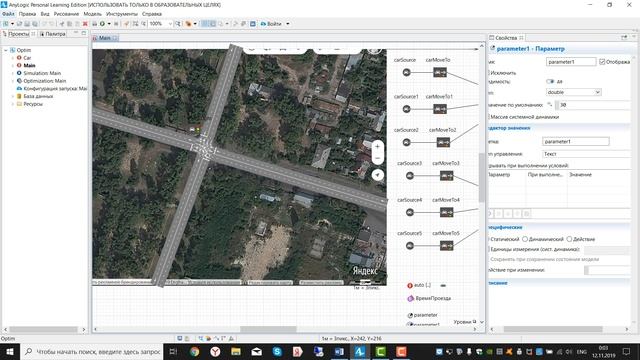Switch to the Палитра tab
This screenshot has height=360, width=640.
coord(53,34)
